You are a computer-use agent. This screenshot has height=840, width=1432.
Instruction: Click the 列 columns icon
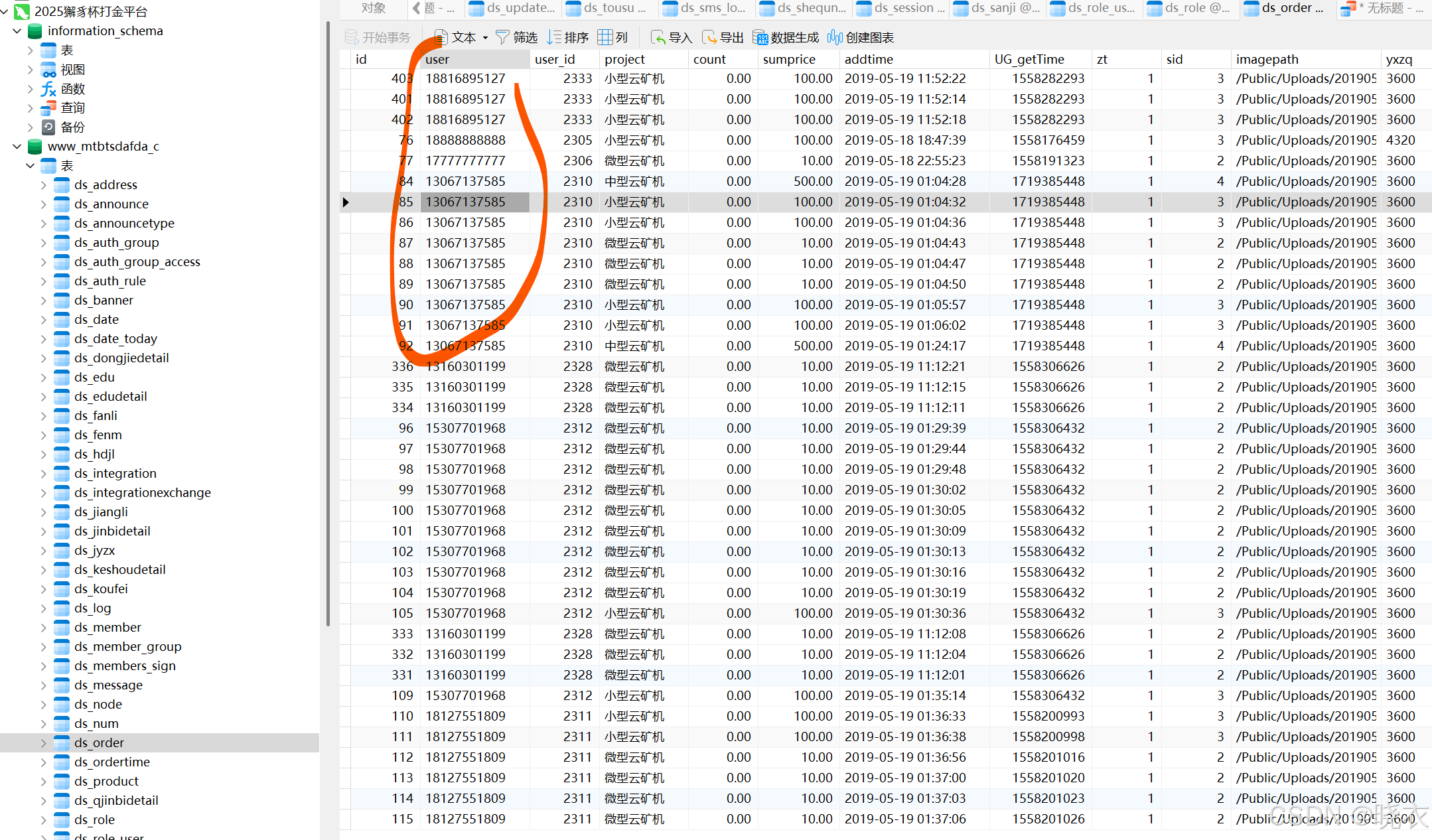tap(605, 37)
